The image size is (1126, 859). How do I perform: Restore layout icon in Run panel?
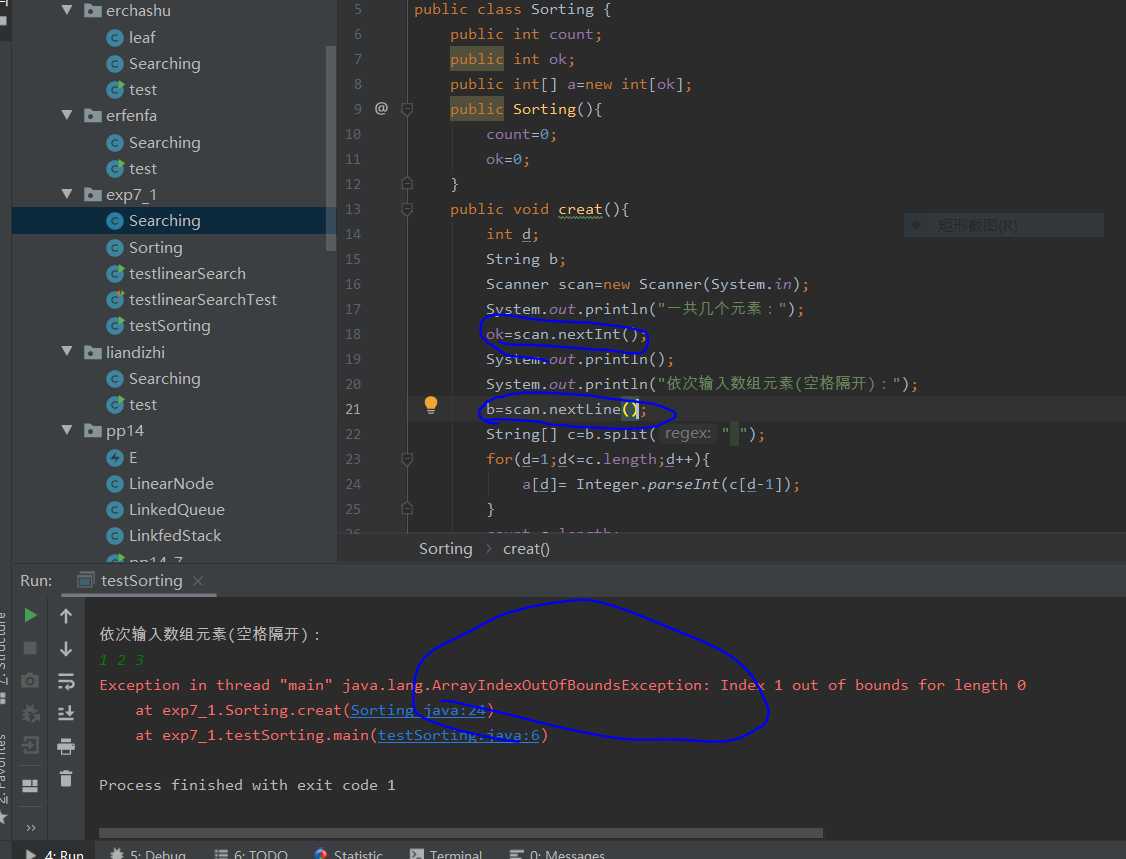tap(30, 786)
